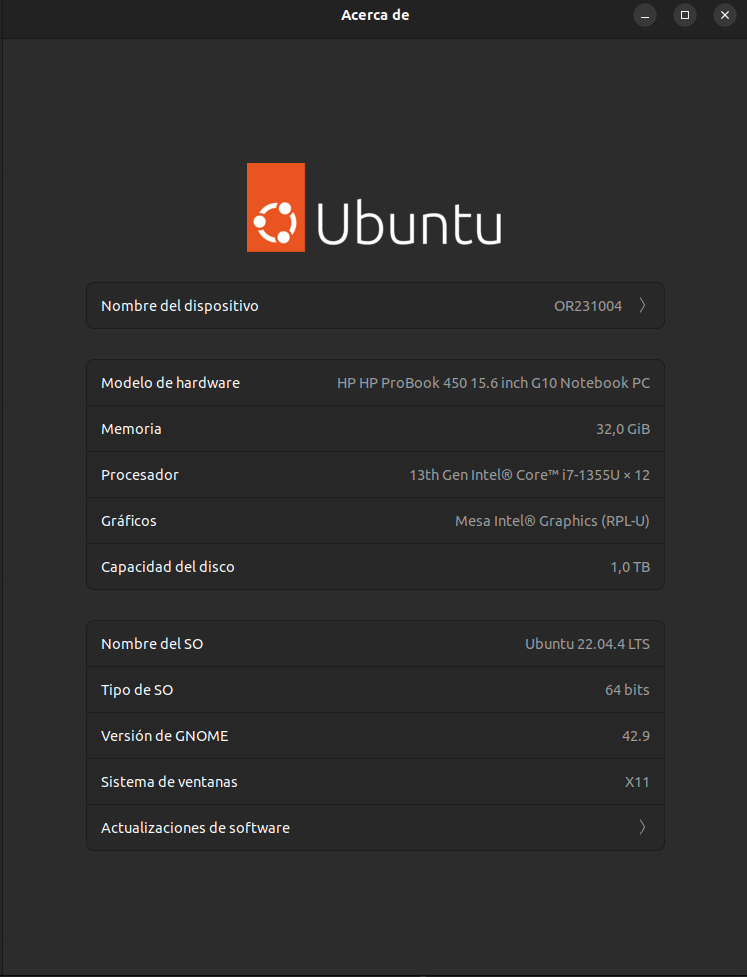Open the device name editor
Screen dimensions: 747x977
(375, 305)
